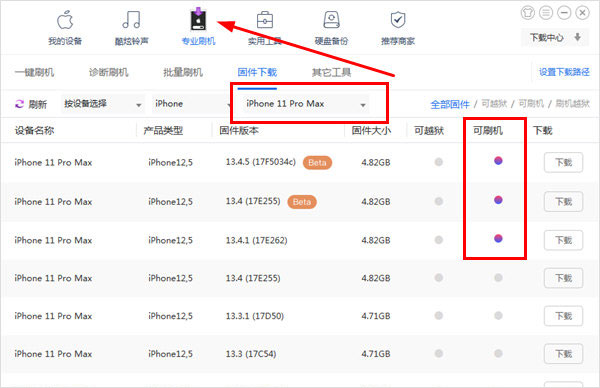Open 推荐商家 shield icon

(x=398, y=20)
